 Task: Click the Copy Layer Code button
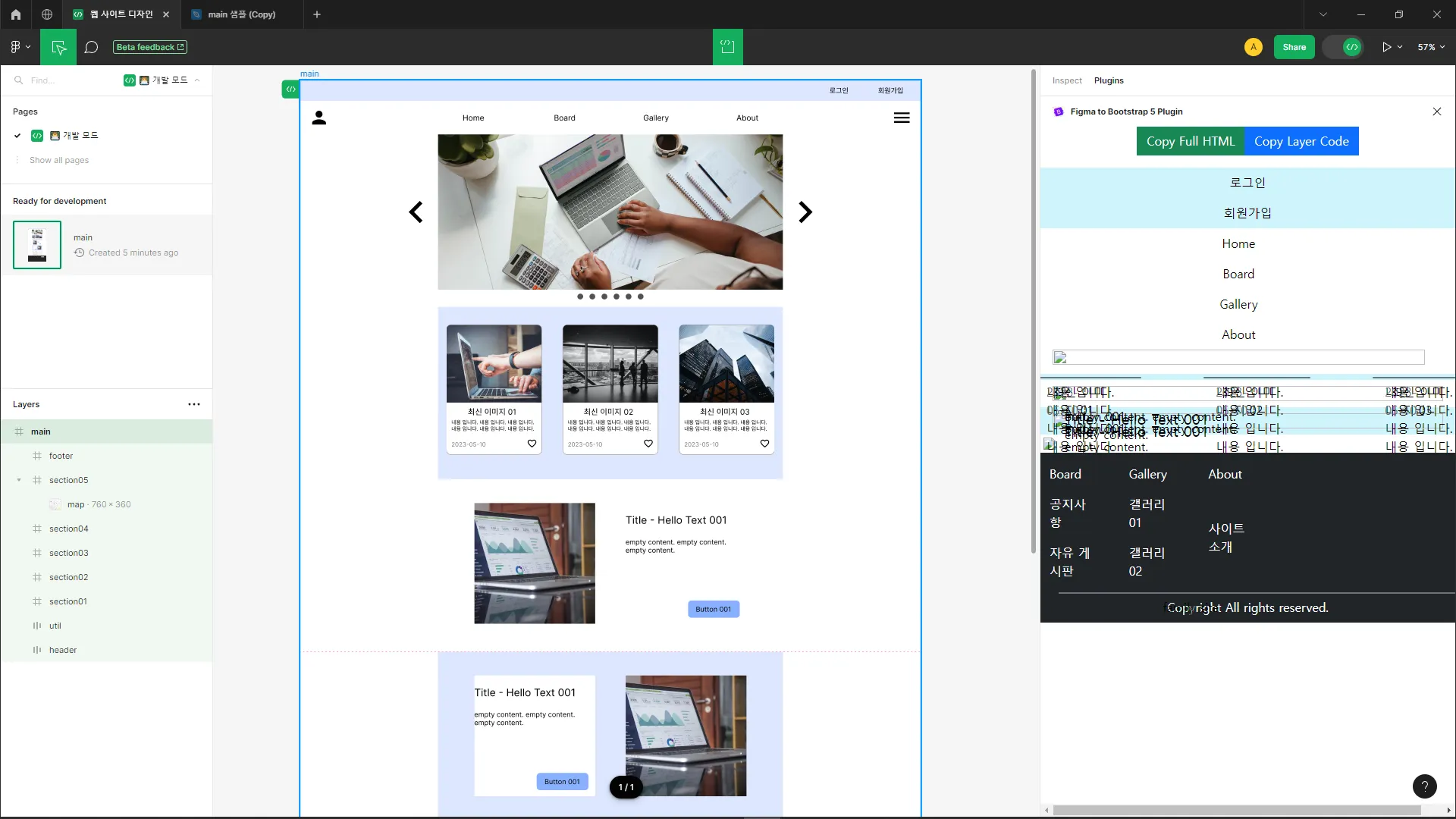pos(1301,141)
